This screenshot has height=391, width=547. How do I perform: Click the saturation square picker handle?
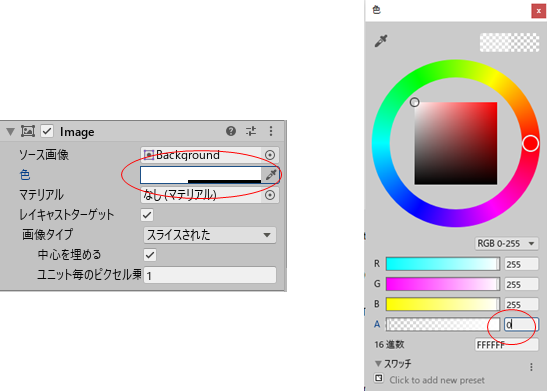(x=414, y=102)
